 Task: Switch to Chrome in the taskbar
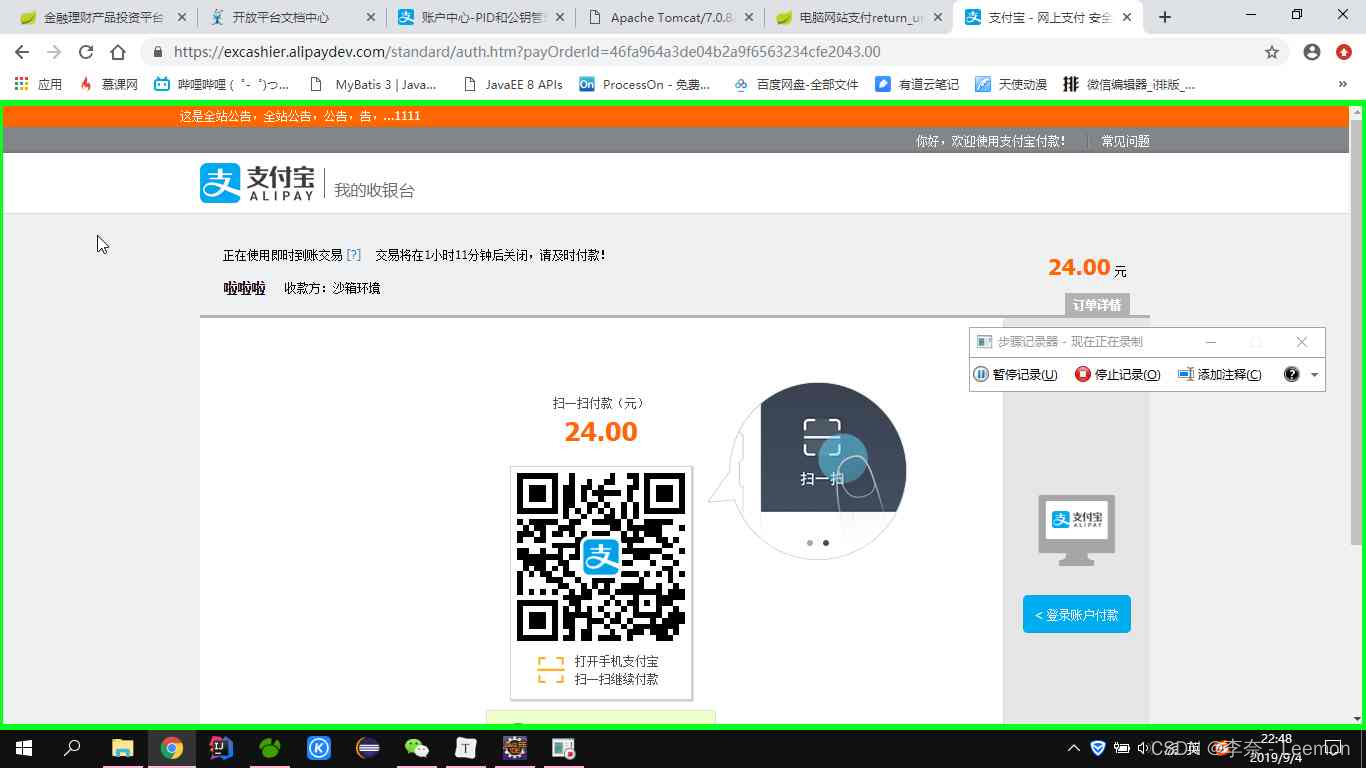point(172,747)
